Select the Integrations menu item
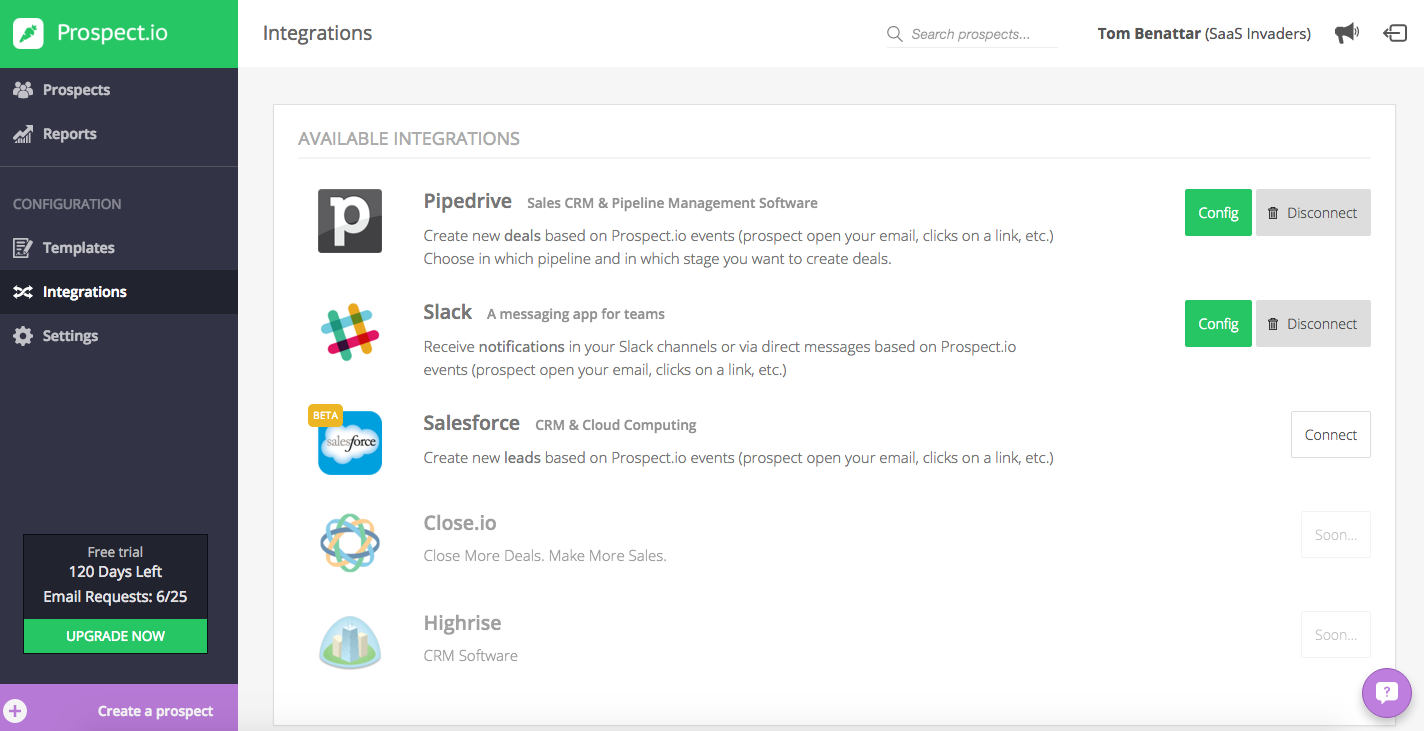The width and height of the screenshot is (1424, 731). pos(119,292)
